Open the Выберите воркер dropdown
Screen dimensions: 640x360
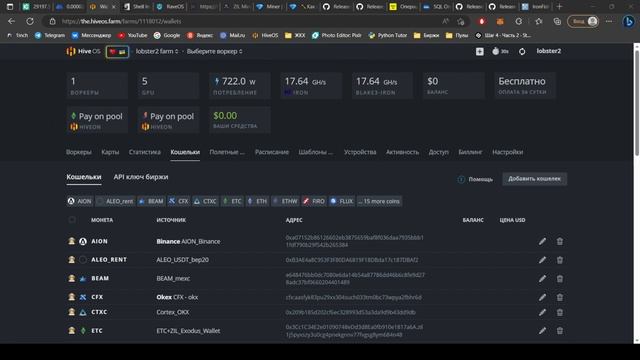pos(215,51)
